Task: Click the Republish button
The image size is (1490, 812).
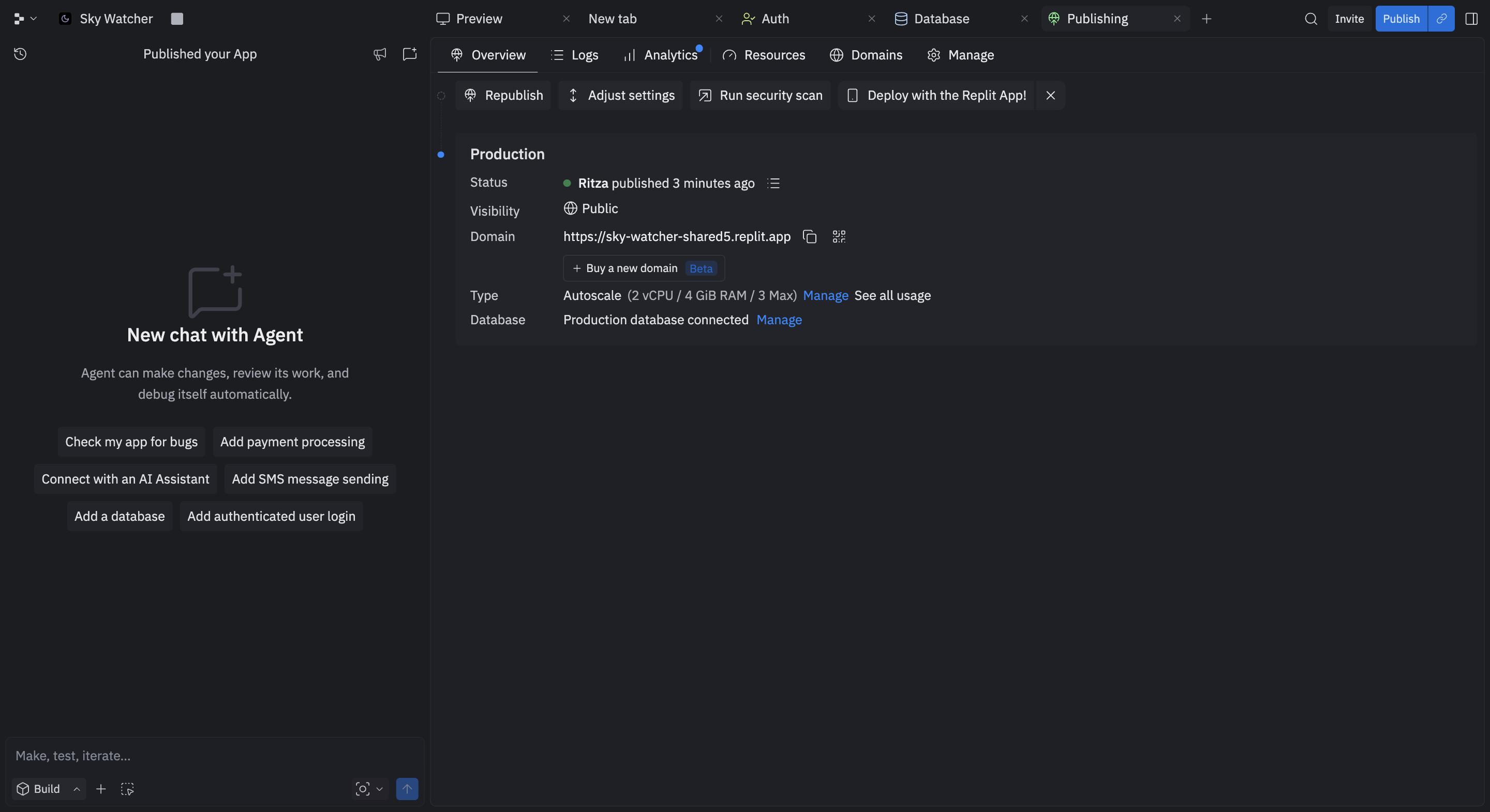Action: (x=503, y=96)
